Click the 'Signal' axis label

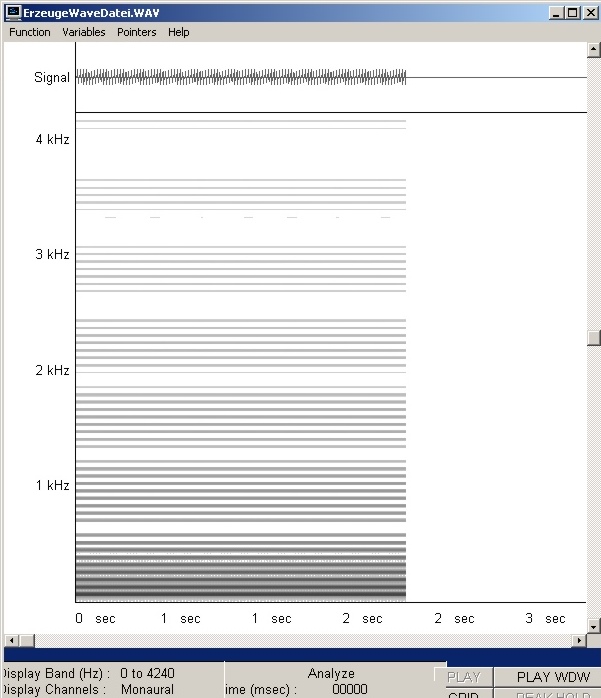(x=52, y=77)
